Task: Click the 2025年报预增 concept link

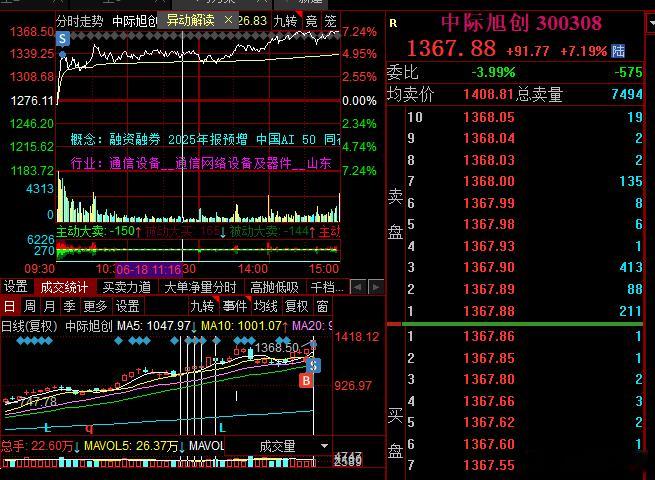Action: pos(208,139)
